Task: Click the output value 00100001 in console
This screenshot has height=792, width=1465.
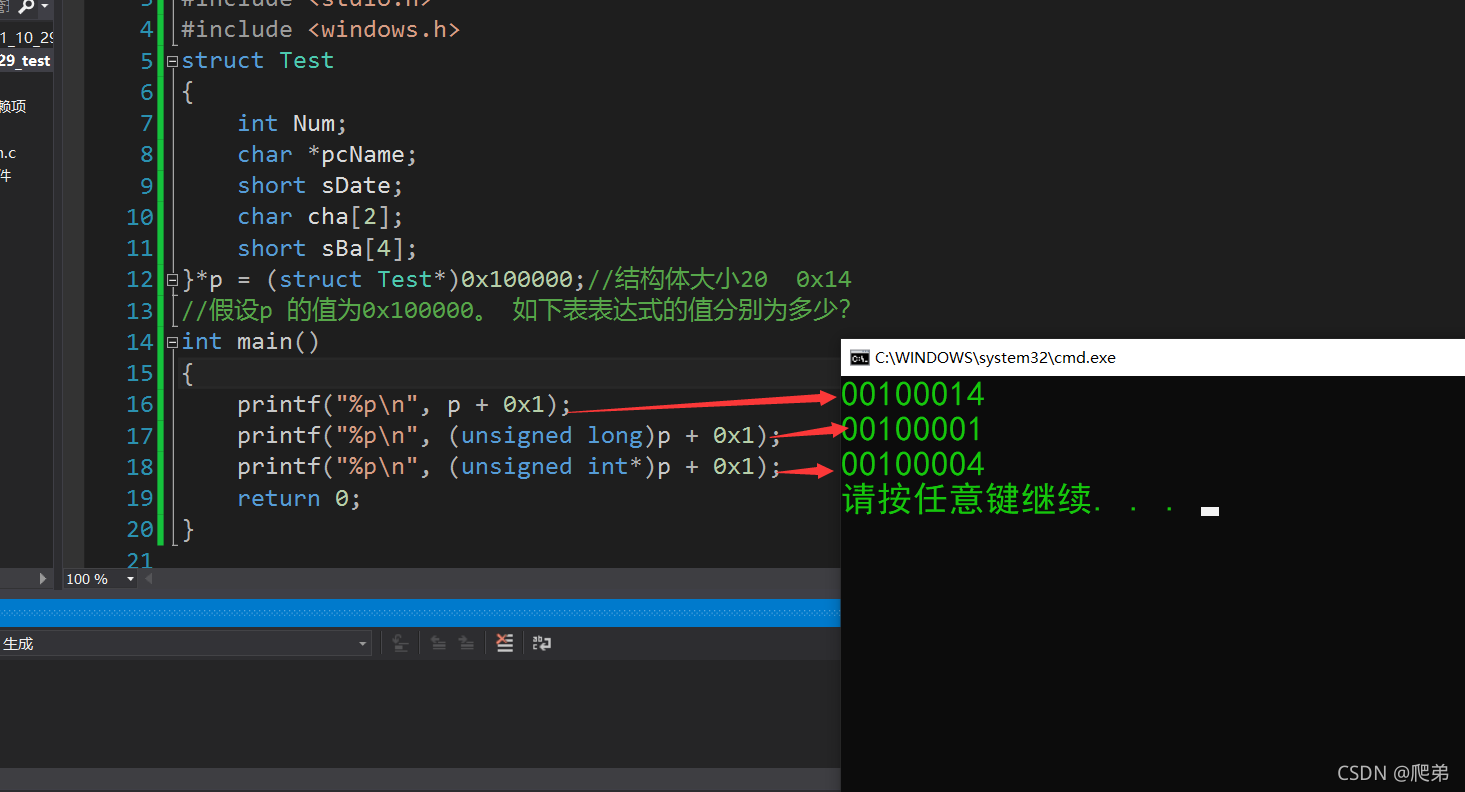Action: (x=912, y=430)
